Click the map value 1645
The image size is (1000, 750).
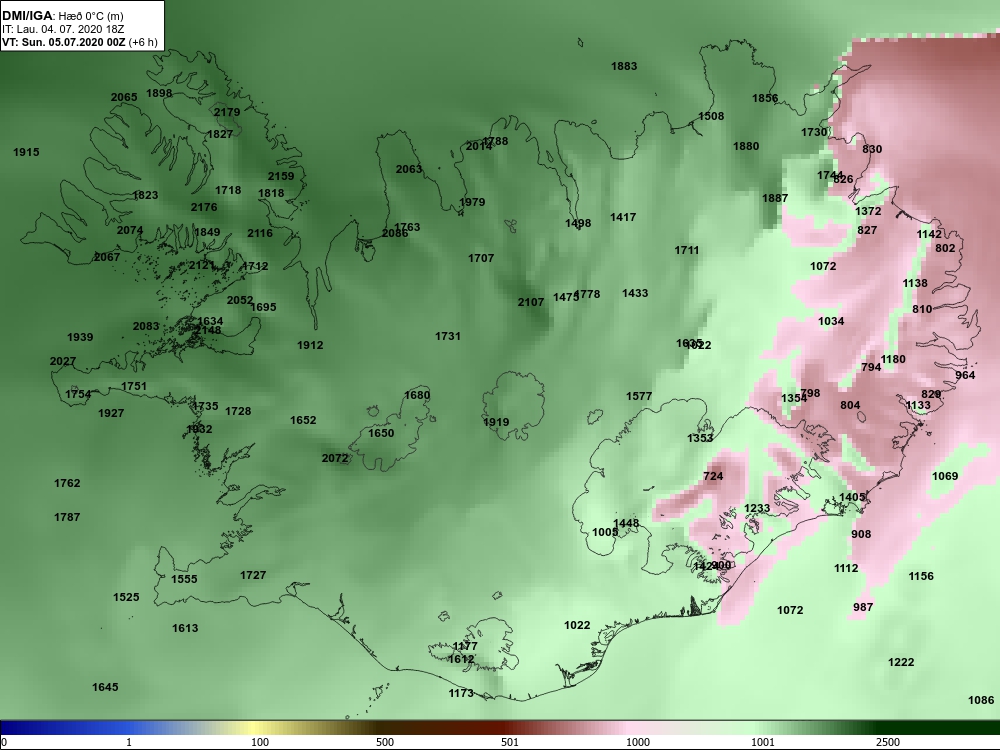(x=105, y=688)
